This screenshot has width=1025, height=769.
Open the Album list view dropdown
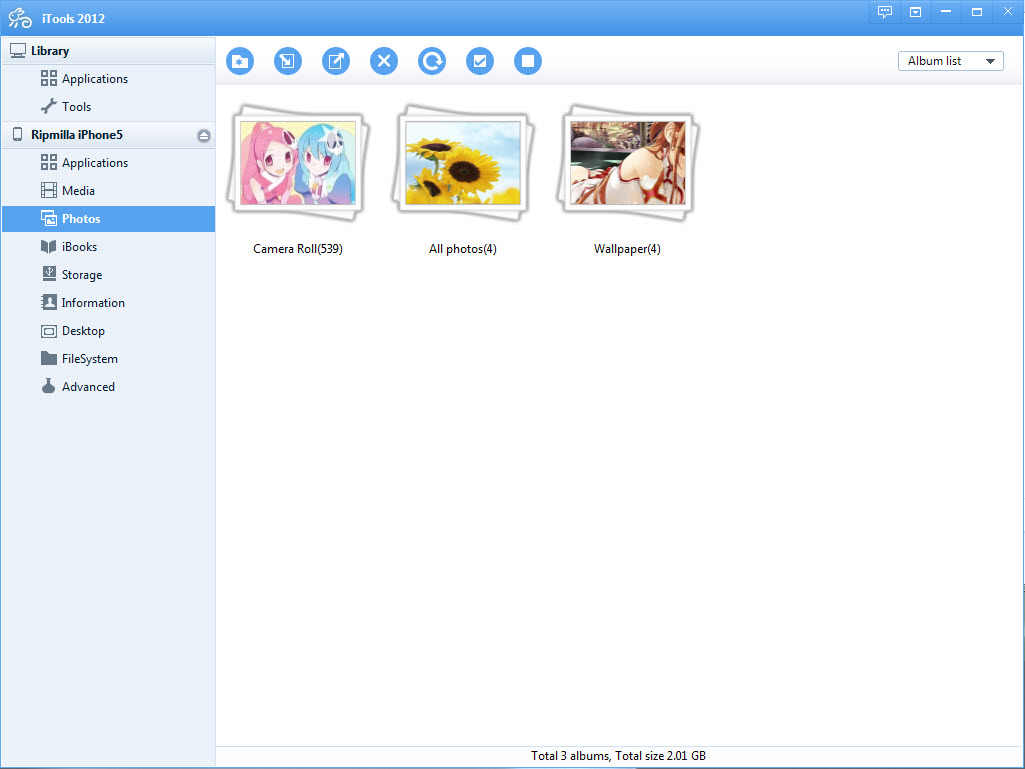[x=949, y=61]
